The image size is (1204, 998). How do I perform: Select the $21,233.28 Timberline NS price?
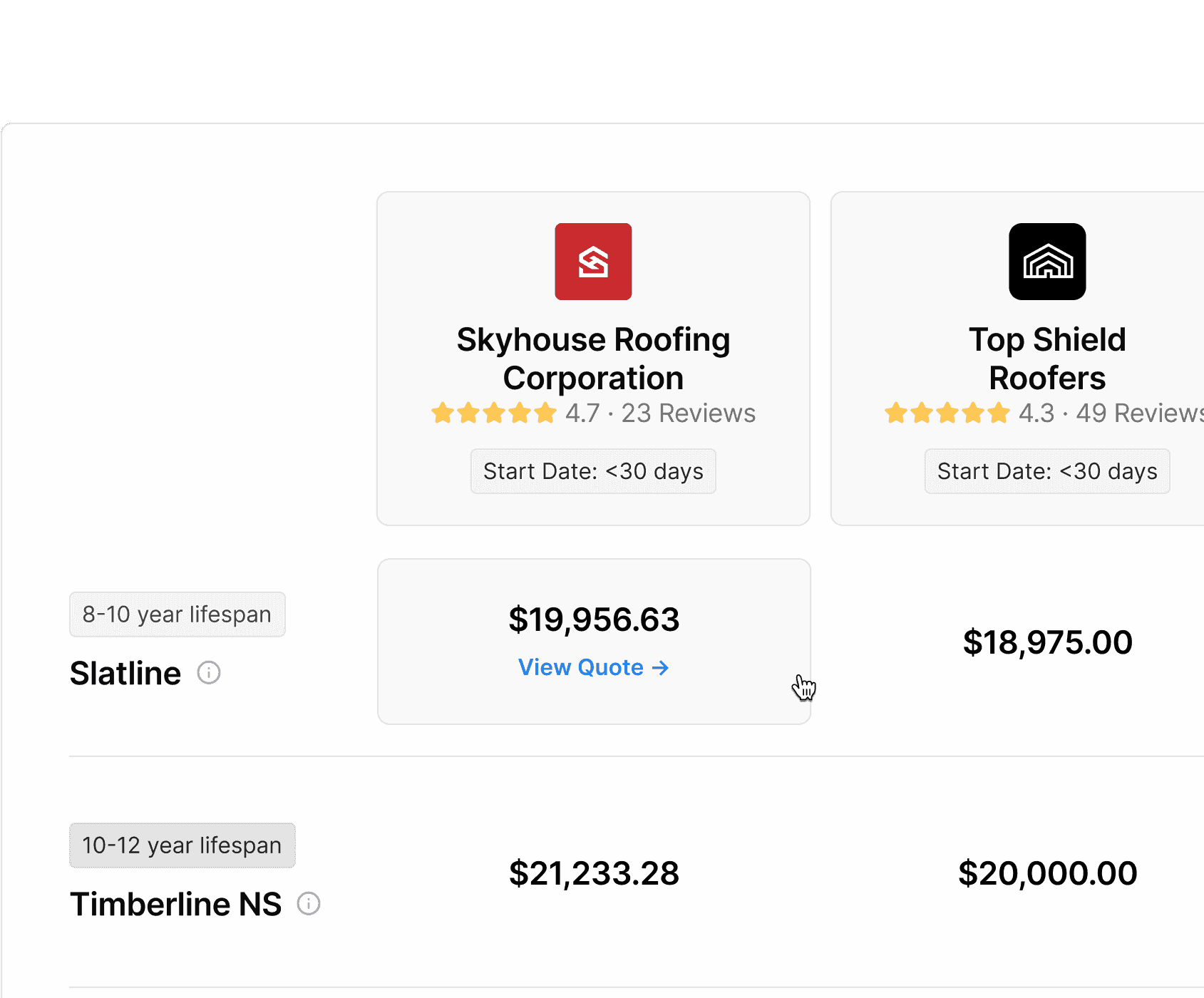click(x=594, y=873)
